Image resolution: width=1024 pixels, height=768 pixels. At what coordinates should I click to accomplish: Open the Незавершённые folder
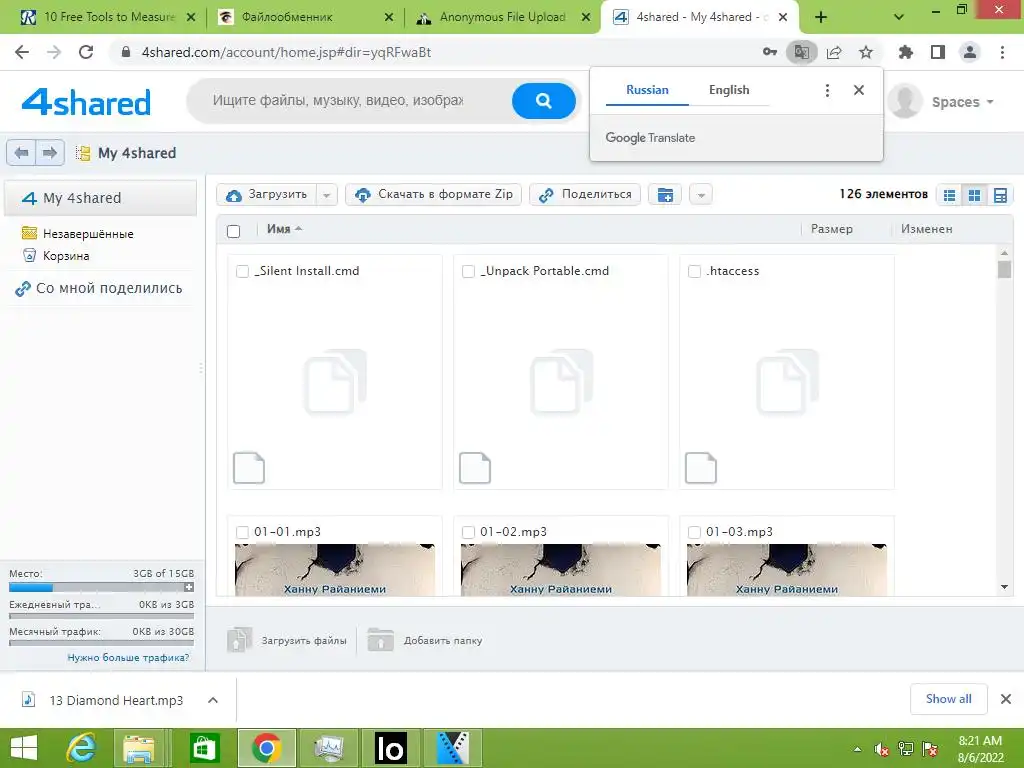point(78,233)
